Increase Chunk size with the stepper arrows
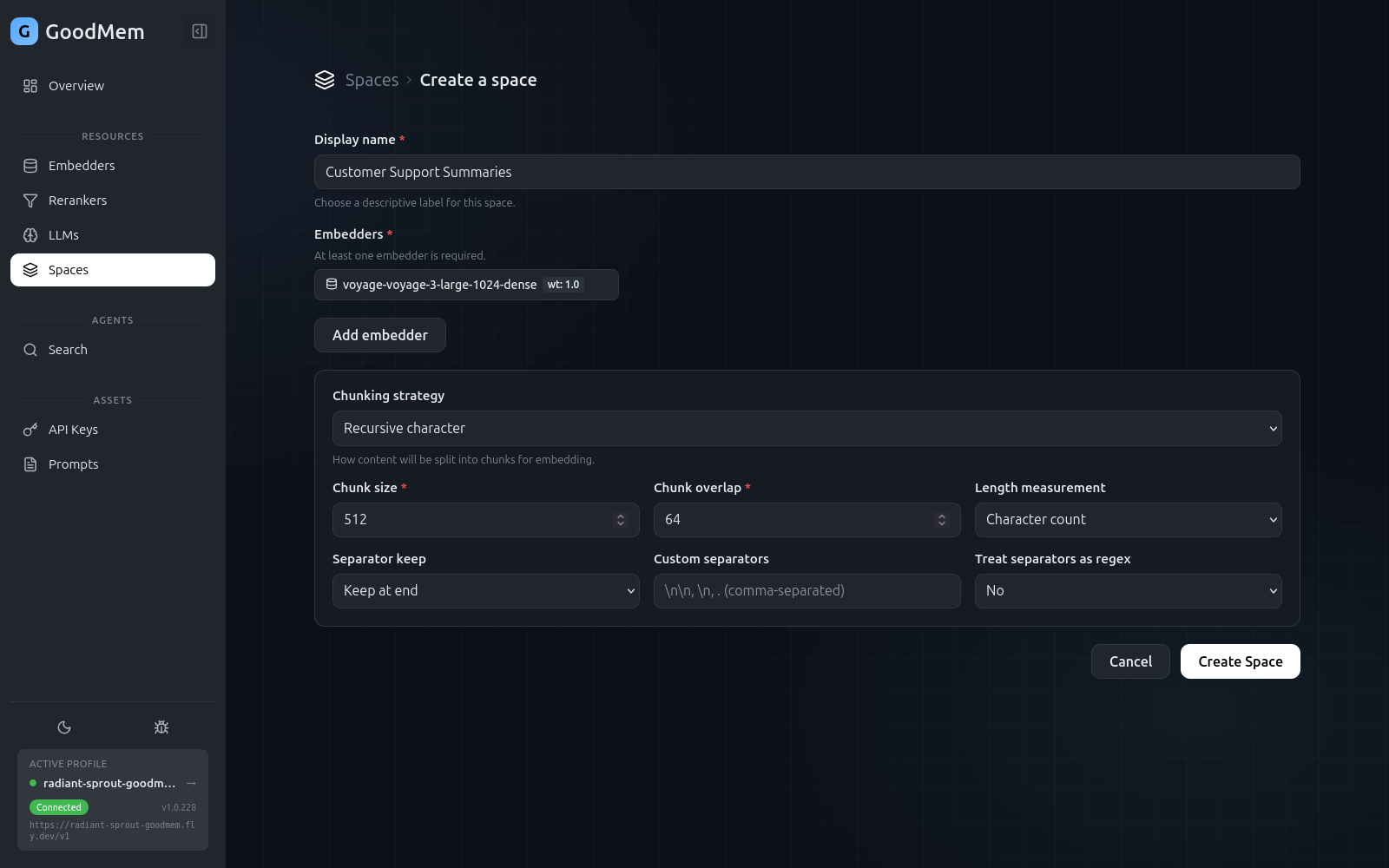 621,515
